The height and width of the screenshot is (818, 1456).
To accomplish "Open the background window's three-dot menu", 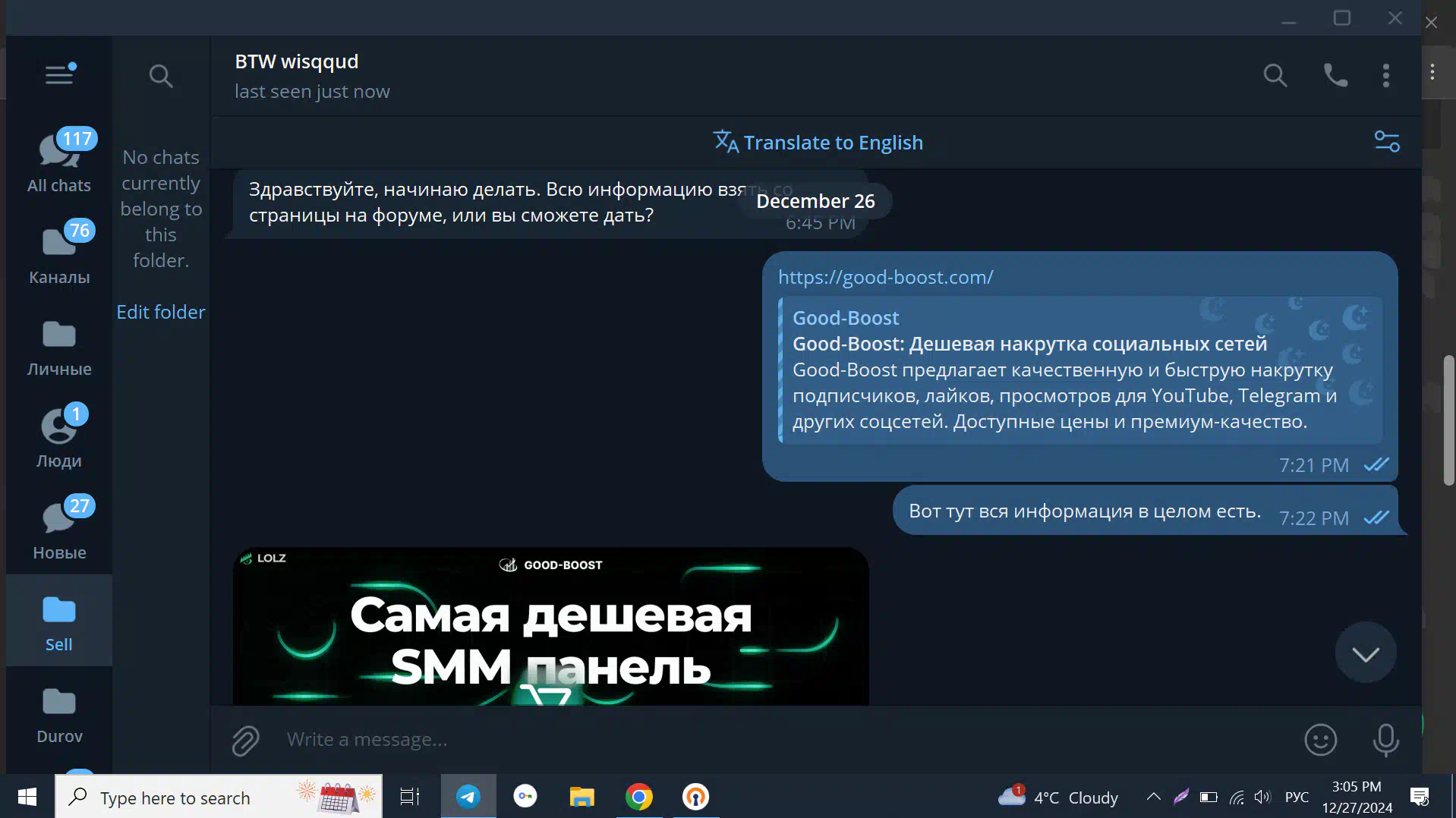I will point(1432,72).
